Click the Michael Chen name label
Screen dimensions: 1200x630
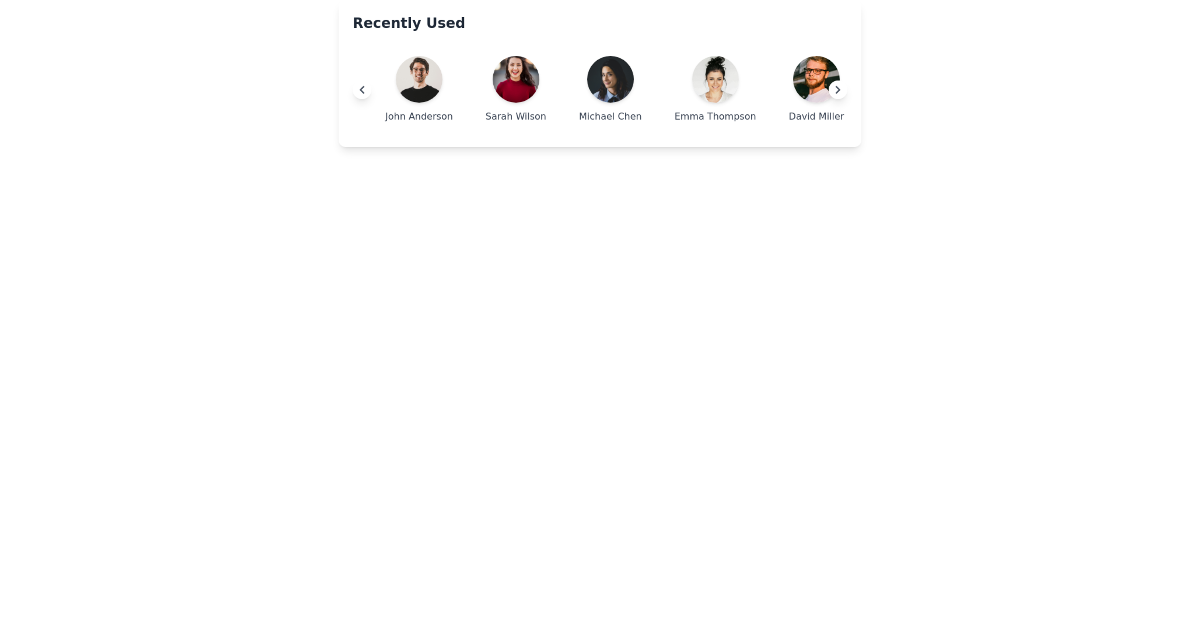point(610,116)
